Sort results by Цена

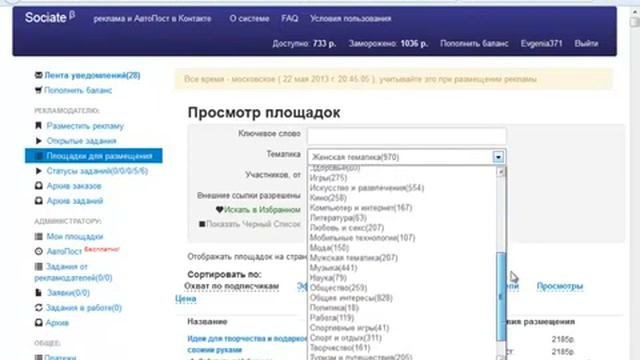[185, 298]
